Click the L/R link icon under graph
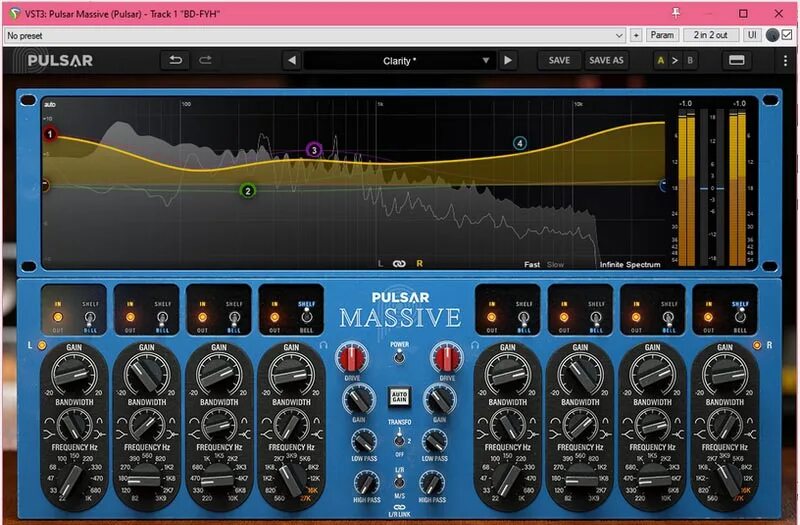The width and height of the screenshot is (800, 525). (399, 263)
